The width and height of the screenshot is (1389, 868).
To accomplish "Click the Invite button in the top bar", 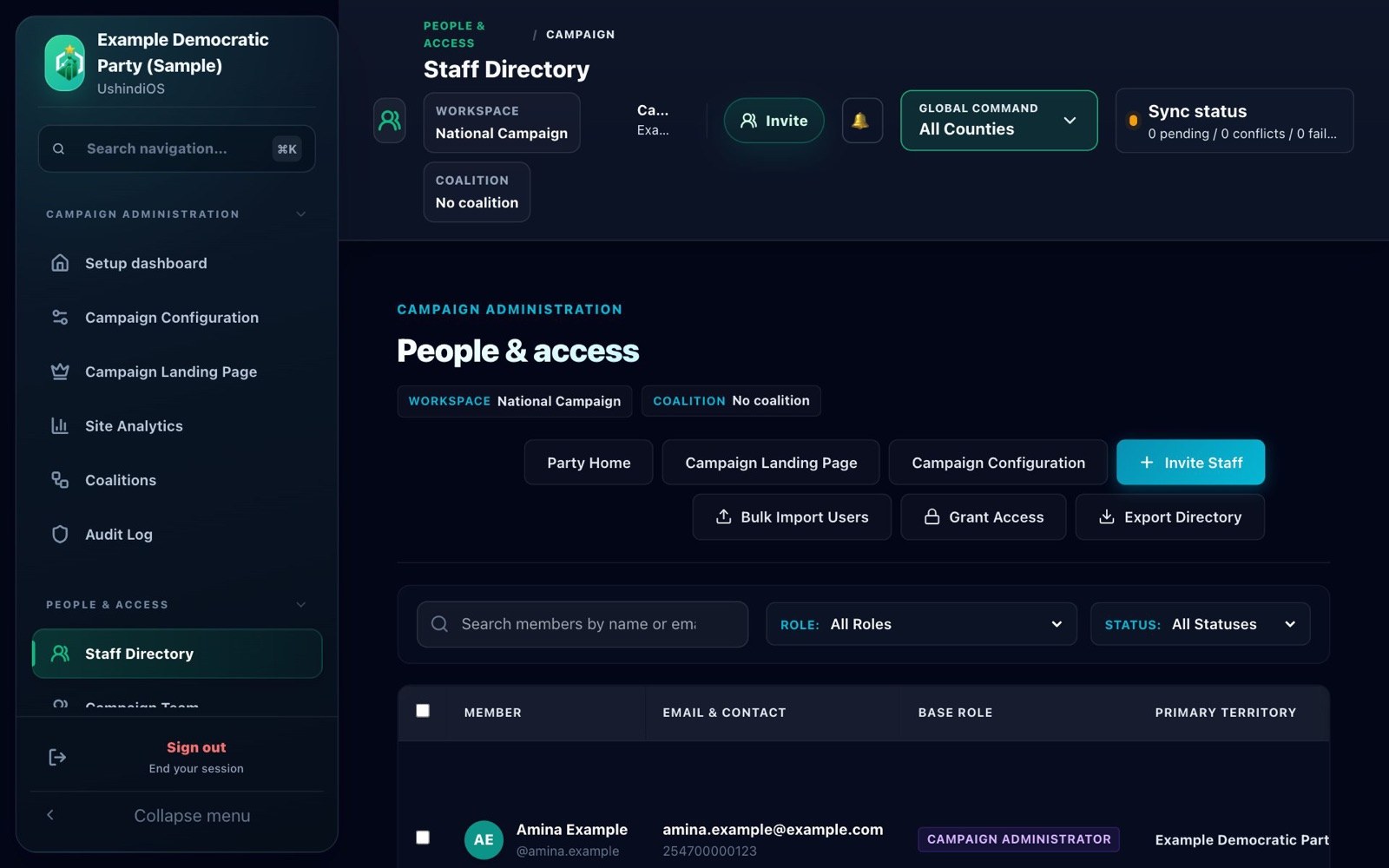I will [x=774, y=121].
